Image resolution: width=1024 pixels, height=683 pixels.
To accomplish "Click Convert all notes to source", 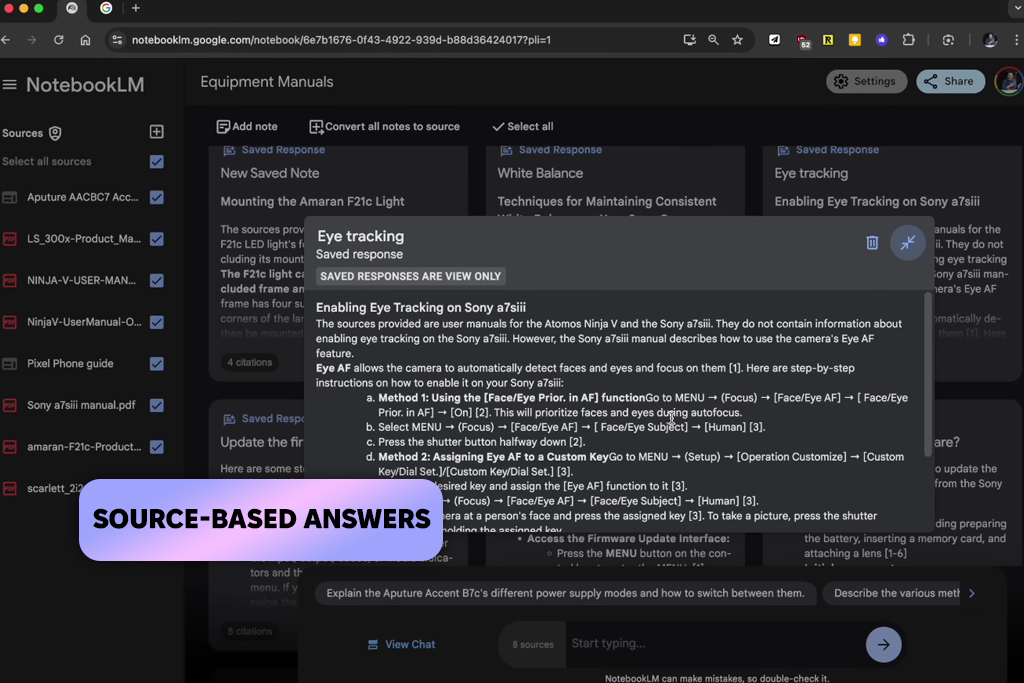I will point(384,127).
